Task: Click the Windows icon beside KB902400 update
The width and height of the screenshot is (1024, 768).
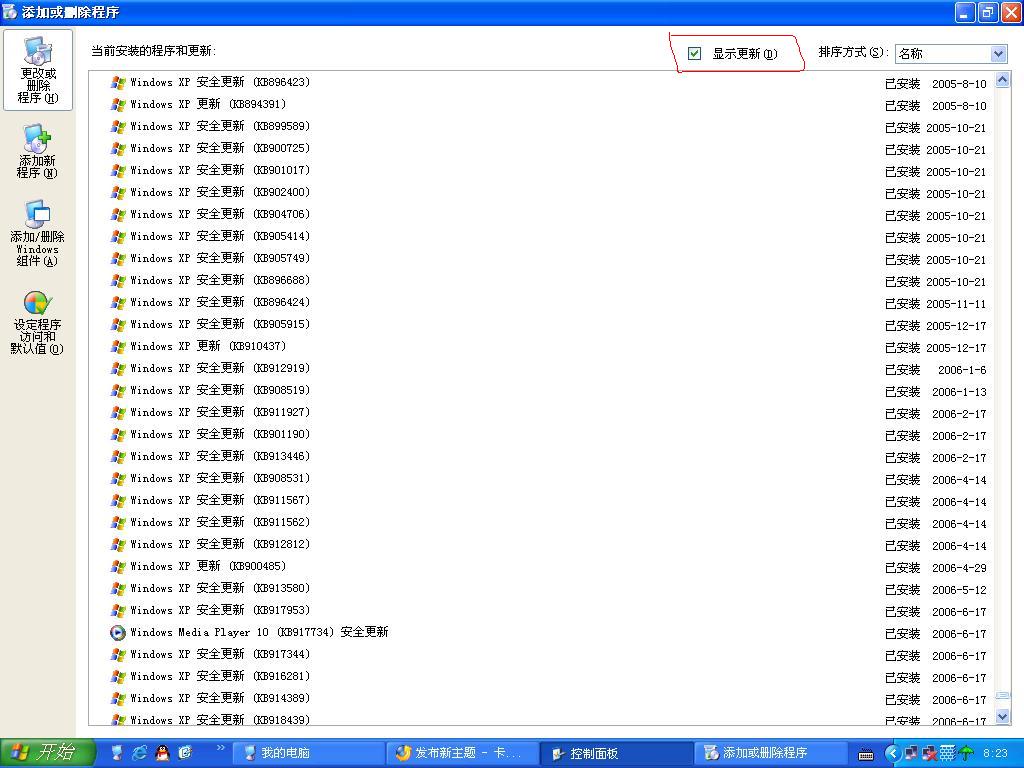Action: [118, 193]
